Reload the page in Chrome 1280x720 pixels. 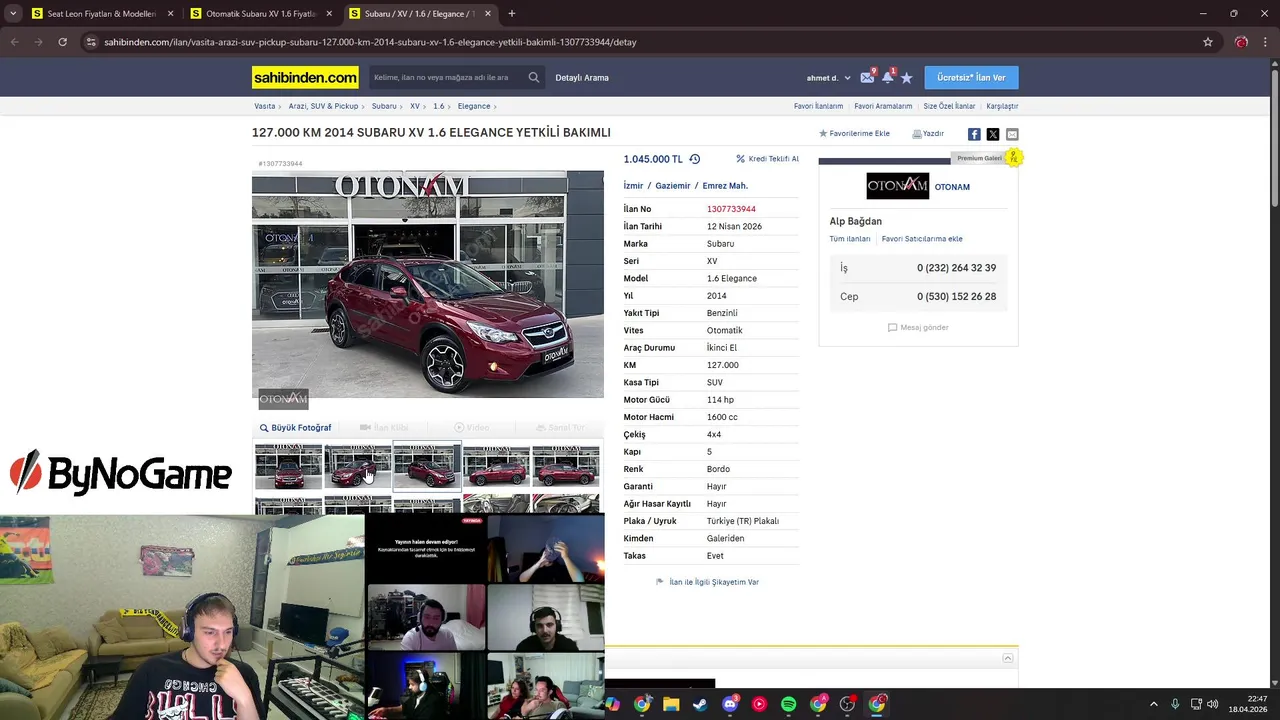[62, 42]
